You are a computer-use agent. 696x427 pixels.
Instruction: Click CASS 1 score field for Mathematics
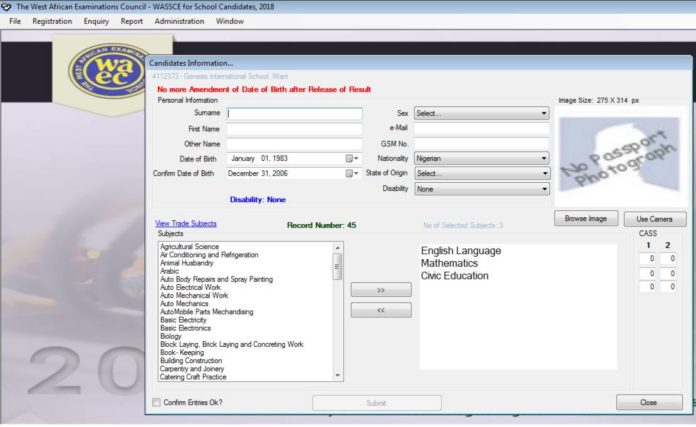pos(648,273)
